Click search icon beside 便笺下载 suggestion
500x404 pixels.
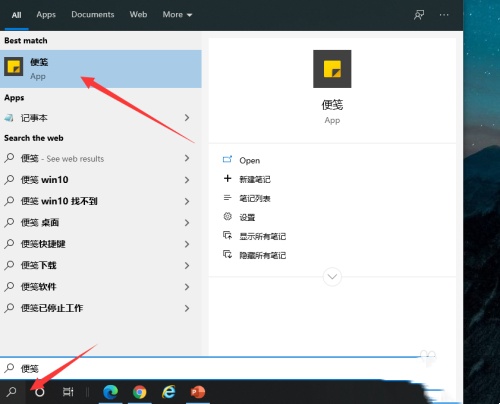click(x=9, y=265)
